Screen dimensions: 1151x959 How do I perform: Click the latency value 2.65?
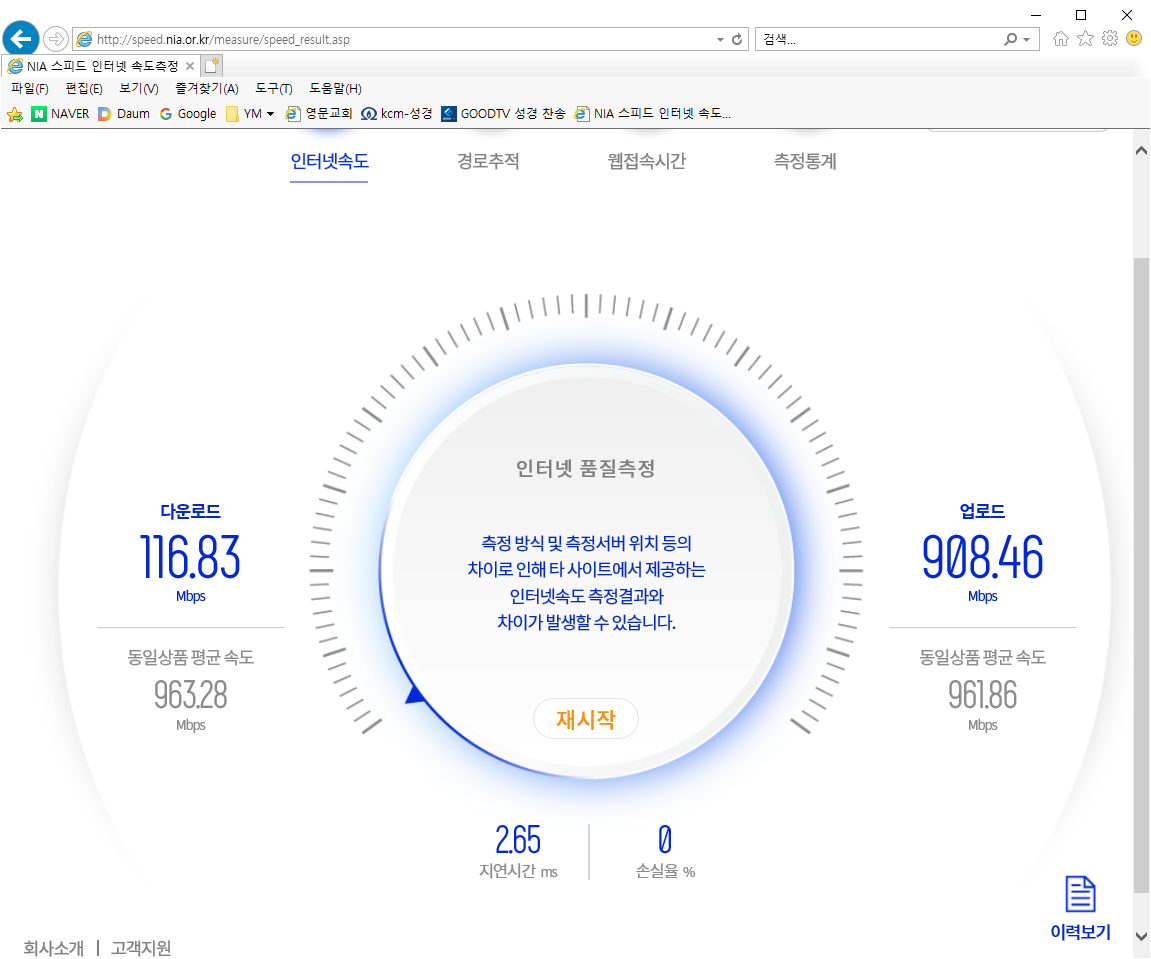coord(518,840)
